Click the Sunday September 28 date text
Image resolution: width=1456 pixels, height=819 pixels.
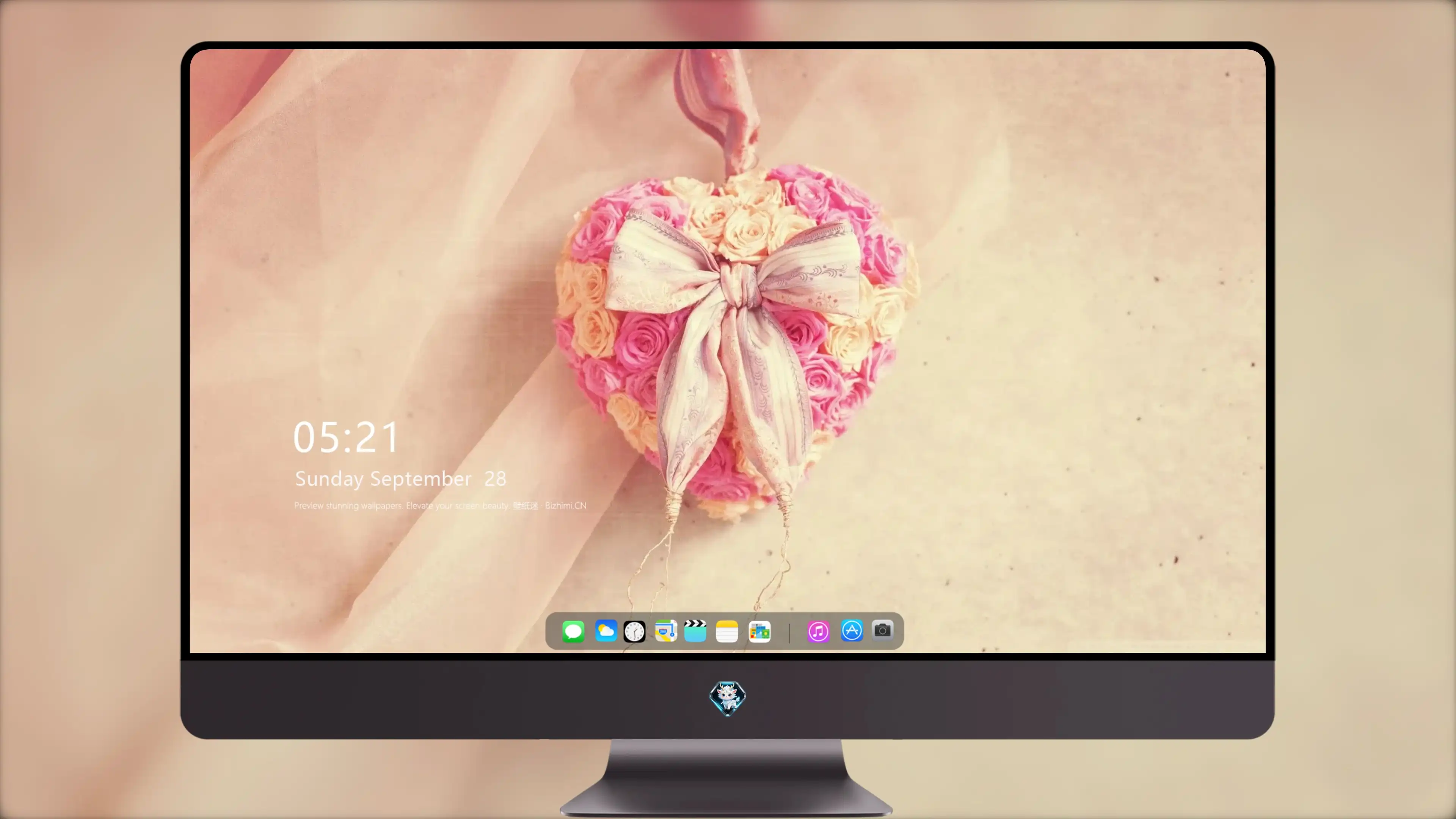[x=401, y=479]
